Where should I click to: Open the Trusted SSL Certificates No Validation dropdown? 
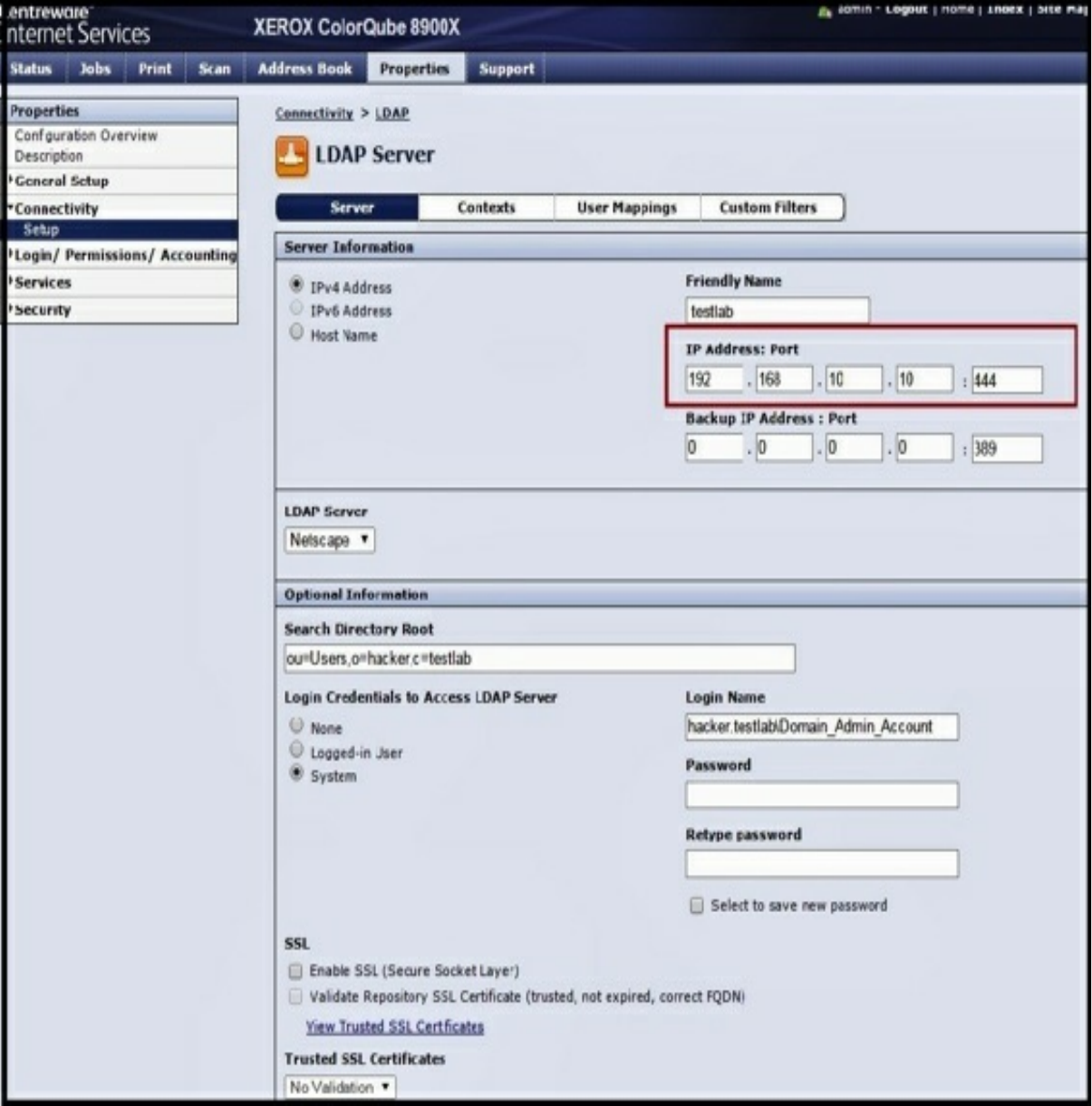341,1086
